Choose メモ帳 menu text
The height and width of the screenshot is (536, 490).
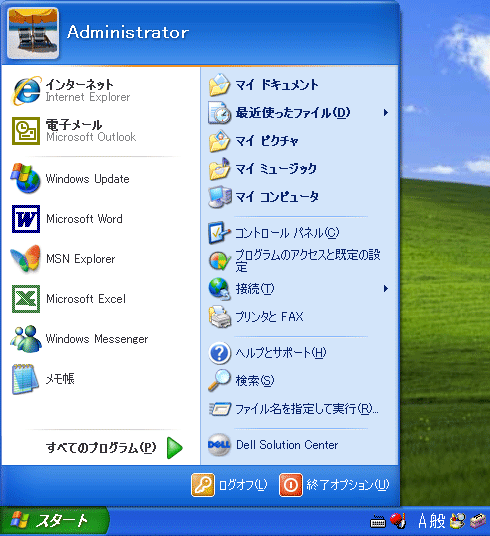coord(60,379)
